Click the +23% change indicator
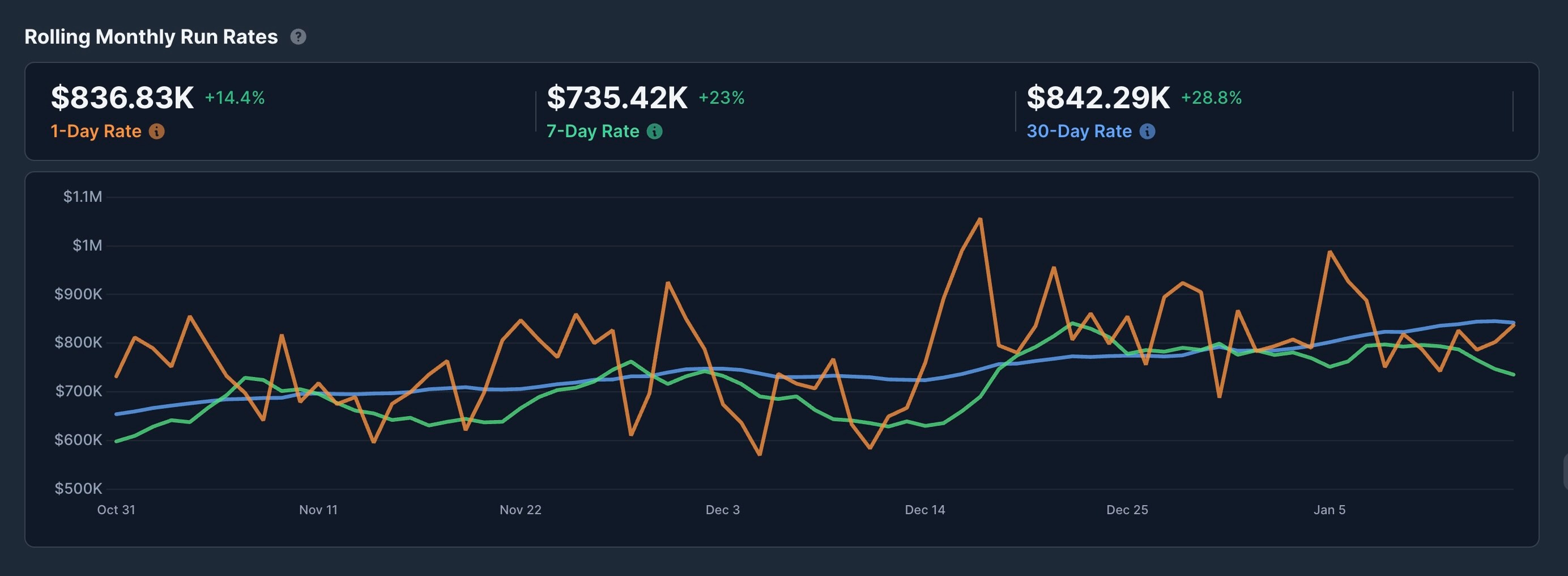 coord(722,98)
